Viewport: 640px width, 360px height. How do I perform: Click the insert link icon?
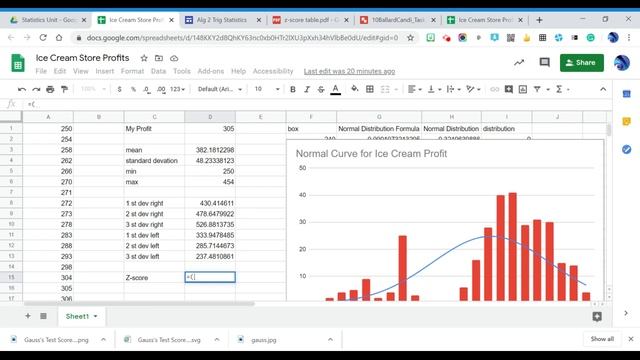tap(494, 89)
